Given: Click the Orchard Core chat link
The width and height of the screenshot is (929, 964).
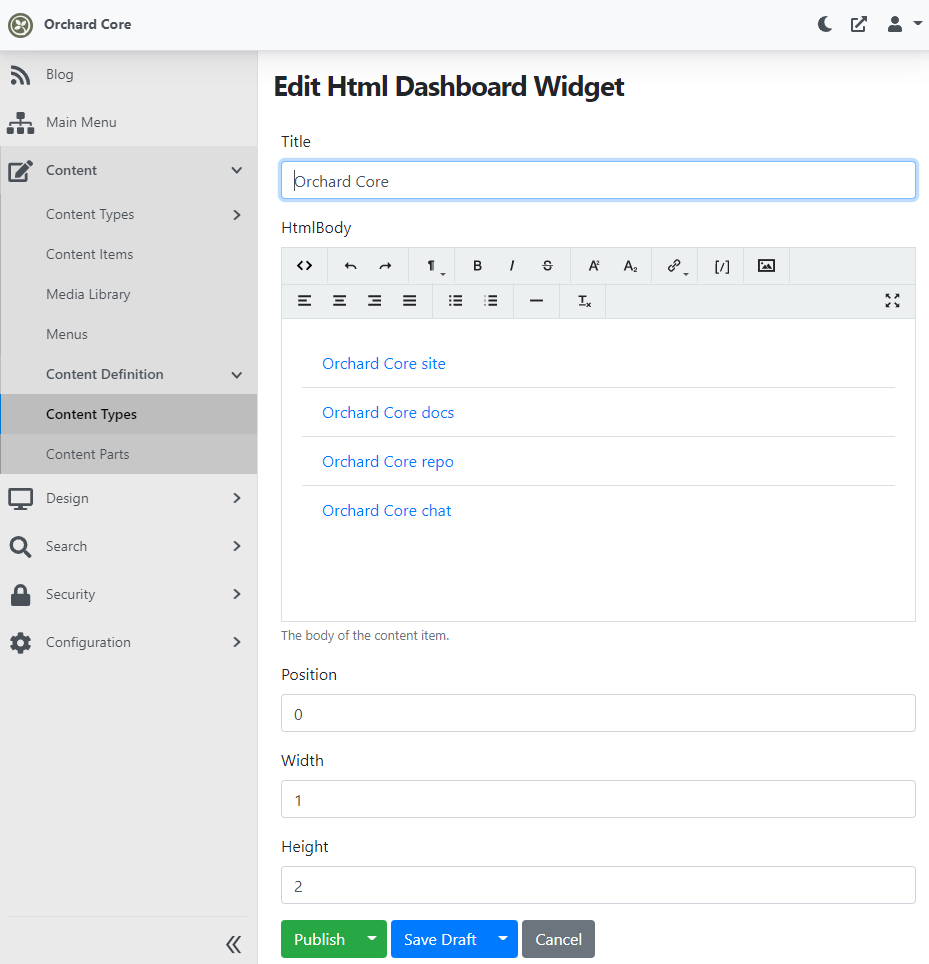Looking at the screenshot, I should pos(387,511).
